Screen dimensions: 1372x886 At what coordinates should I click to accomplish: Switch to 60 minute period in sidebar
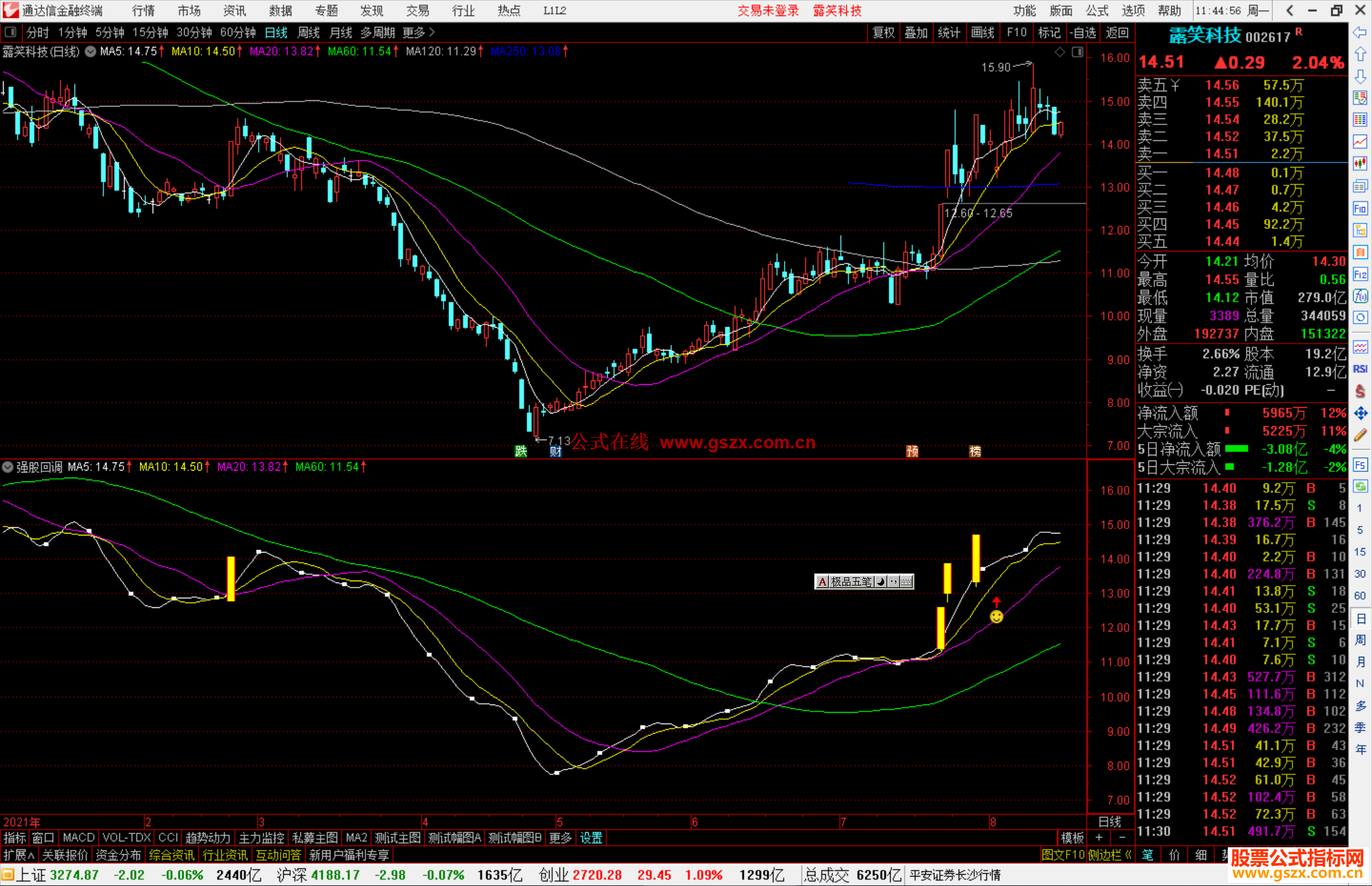(x=1360, y=596)
